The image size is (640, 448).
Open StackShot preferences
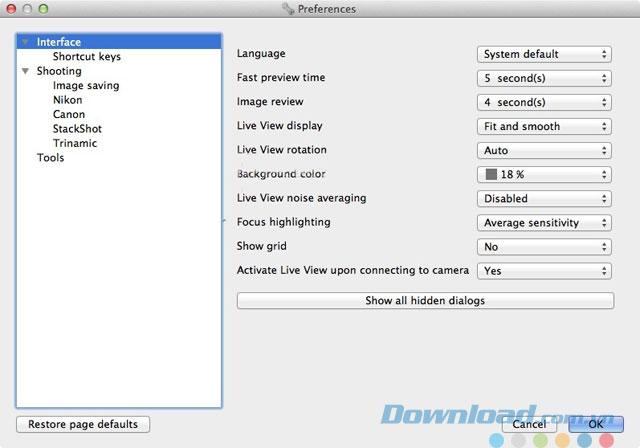click(77, 129)
